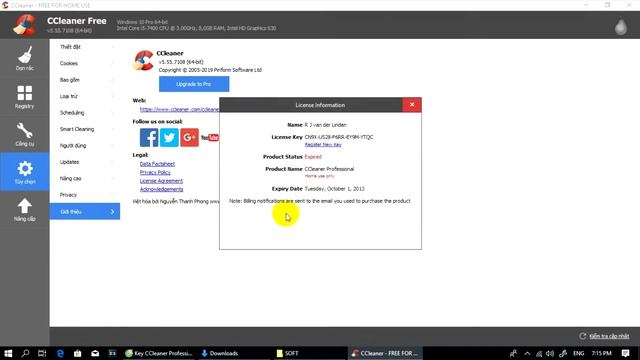This screenshot has width=640, height=360.
Task: Open the License Agreement link
Action: [x=161, y=181]
